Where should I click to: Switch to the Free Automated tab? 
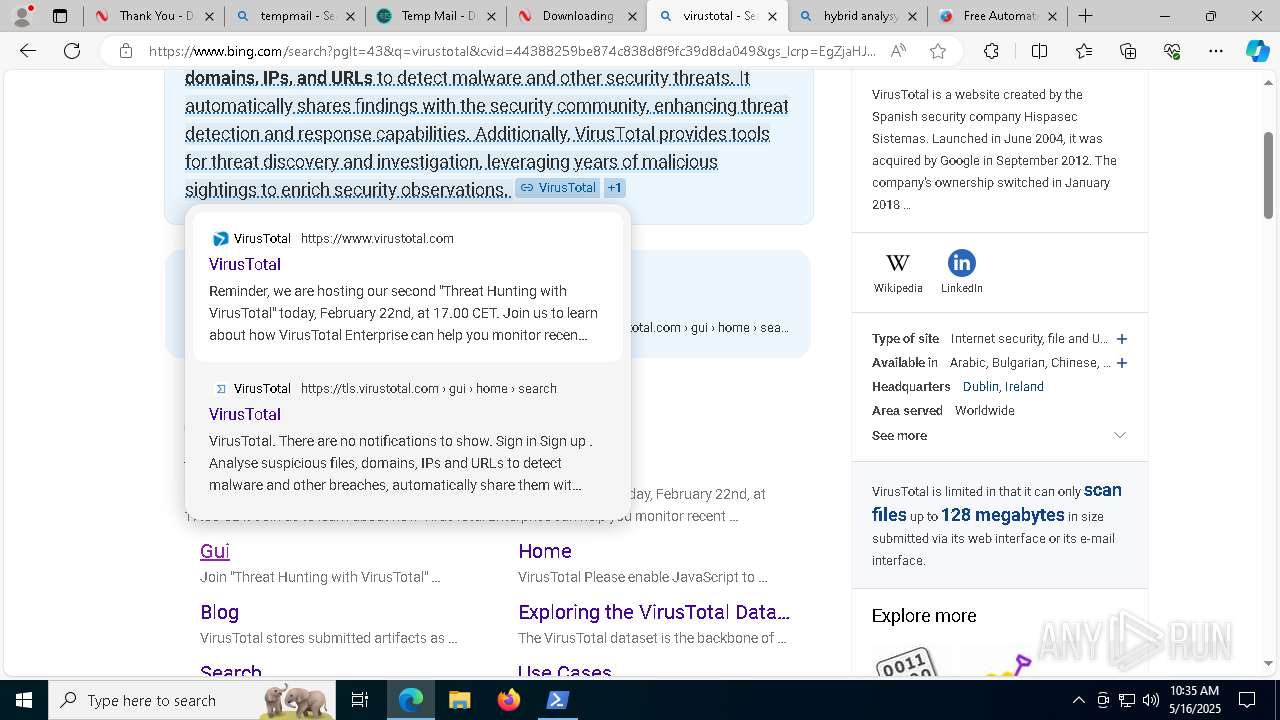(x=997, y=16)
